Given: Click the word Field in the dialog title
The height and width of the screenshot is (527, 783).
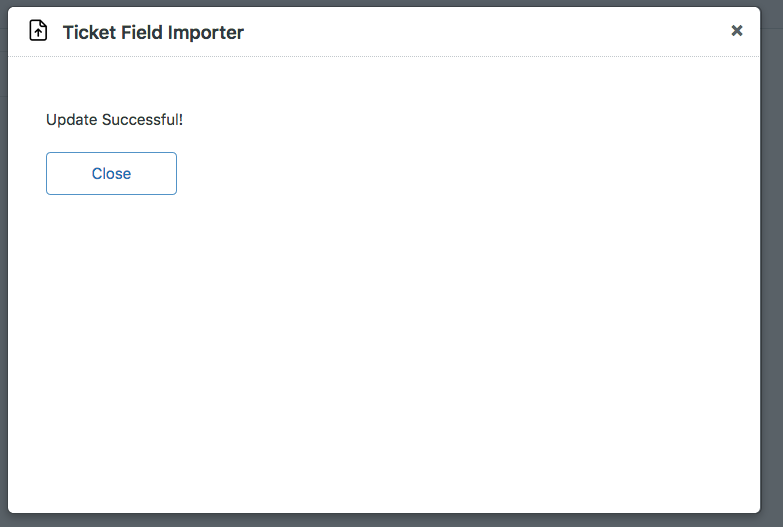Looking at the screenshot, I should coord(142,32).
